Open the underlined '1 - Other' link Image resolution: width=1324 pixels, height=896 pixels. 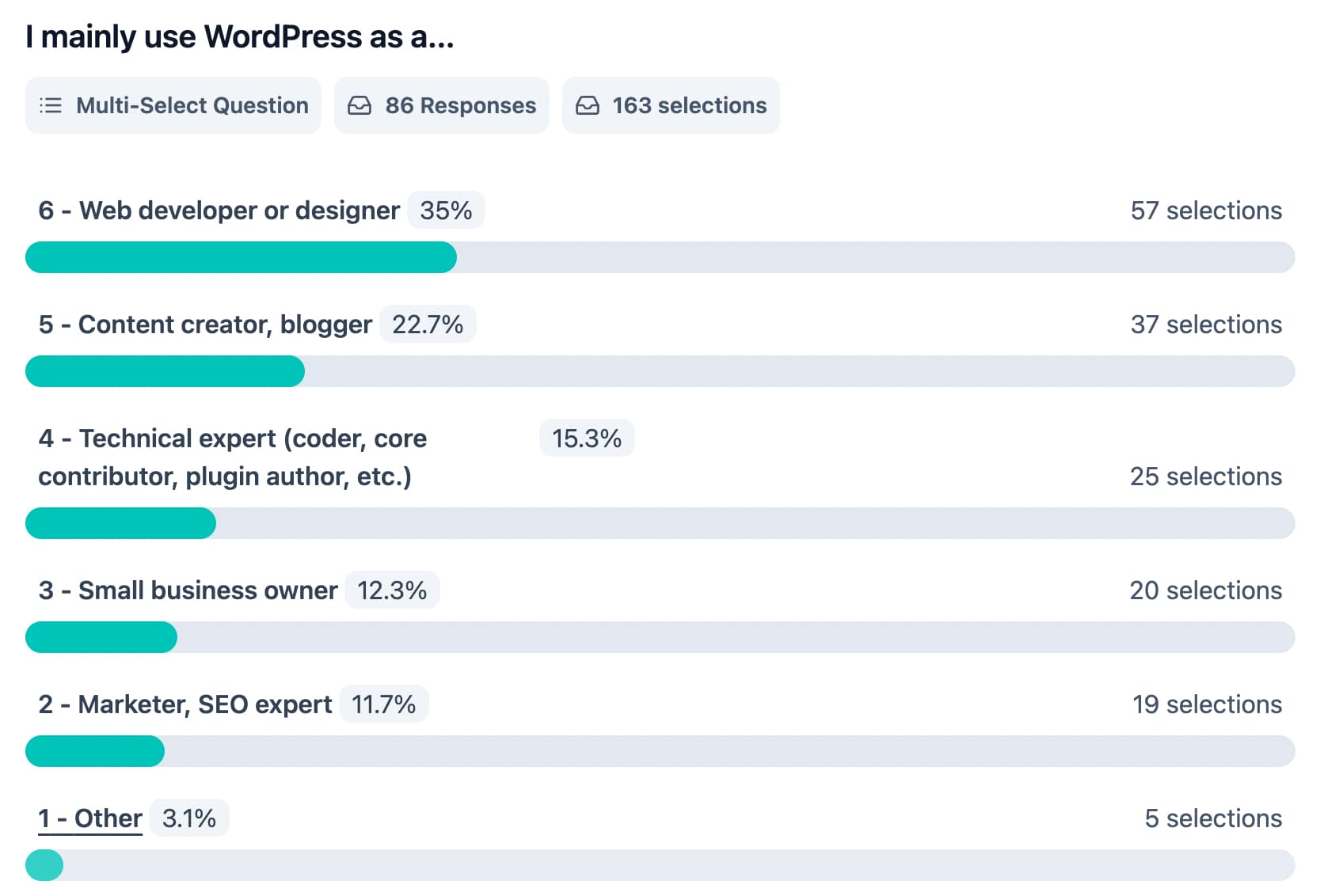click(90, 818)
